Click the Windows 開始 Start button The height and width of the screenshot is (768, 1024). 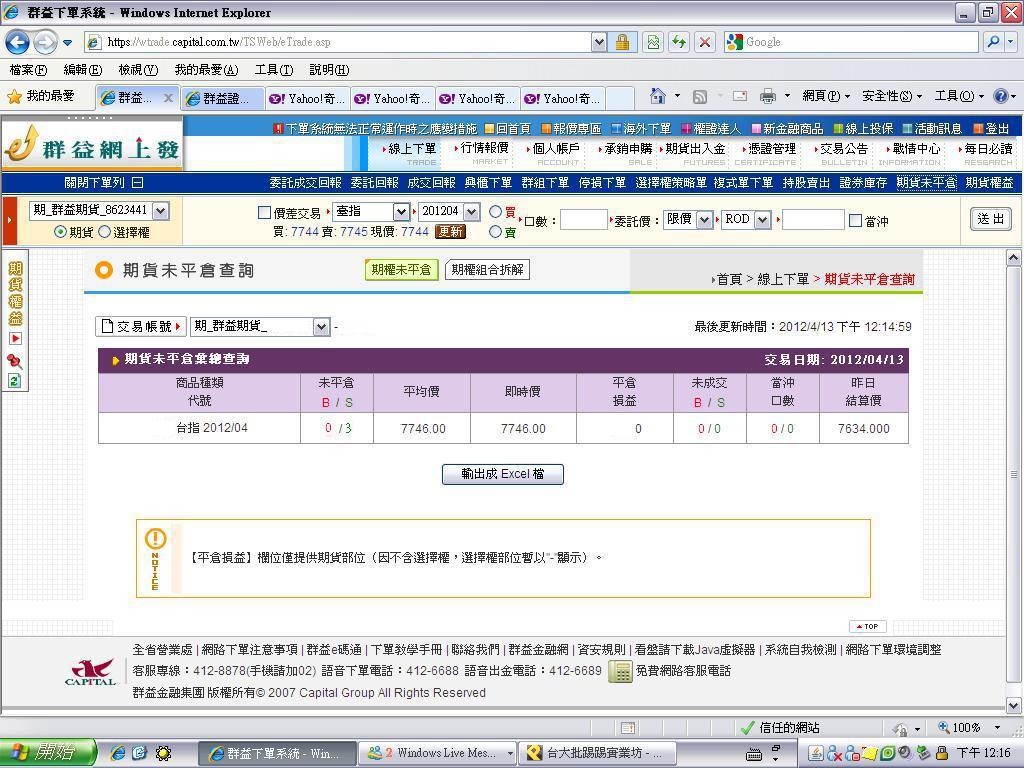coord(48,753)
